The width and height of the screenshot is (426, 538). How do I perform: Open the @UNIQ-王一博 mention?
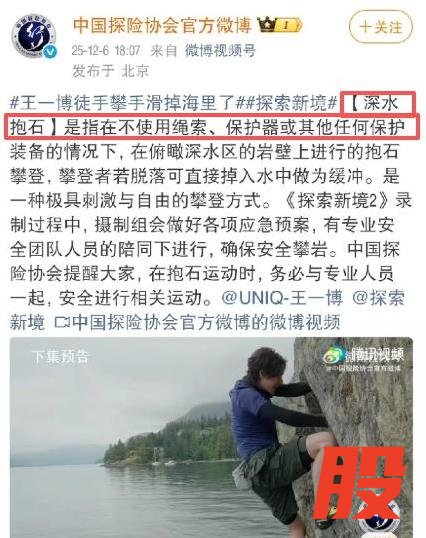(282, 297)
